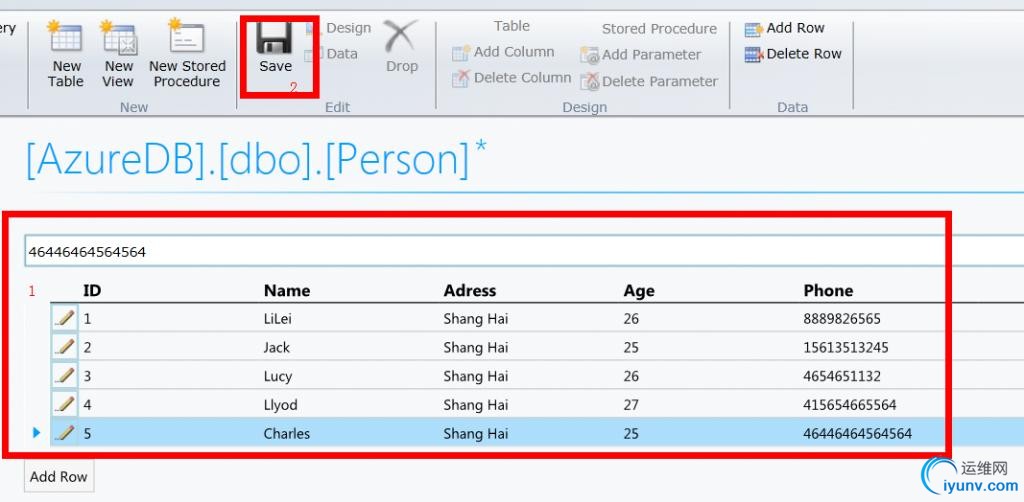Click the Adress column header
Screen dimensions: 1024x502
(x=470, y=290)
